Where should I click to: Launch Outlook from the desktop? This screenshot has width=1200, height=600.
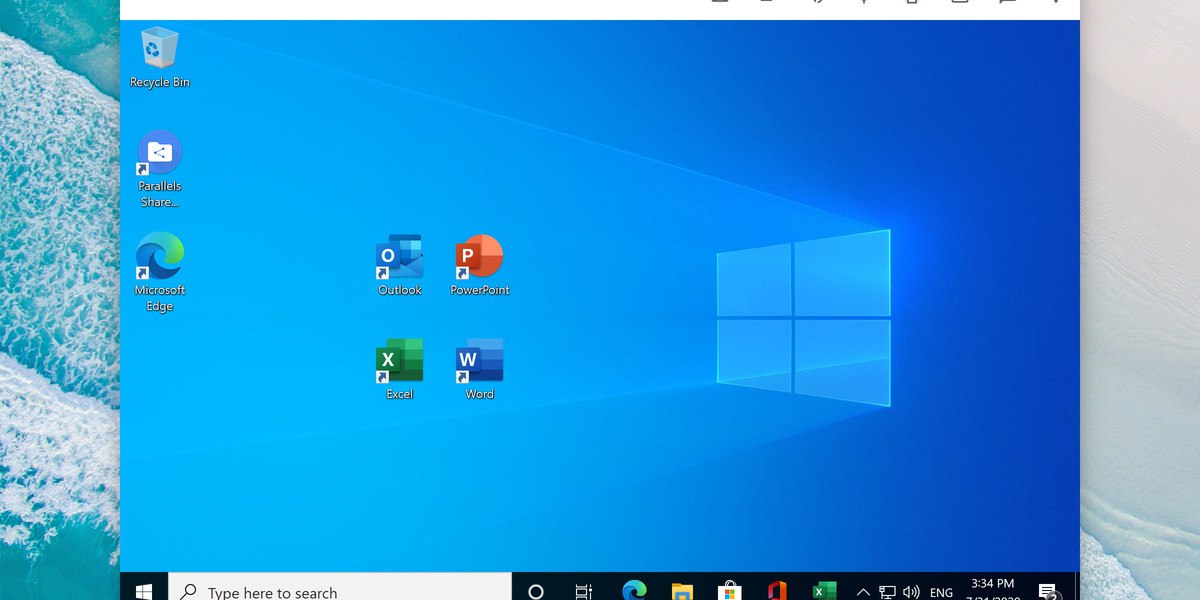point(400,258)
